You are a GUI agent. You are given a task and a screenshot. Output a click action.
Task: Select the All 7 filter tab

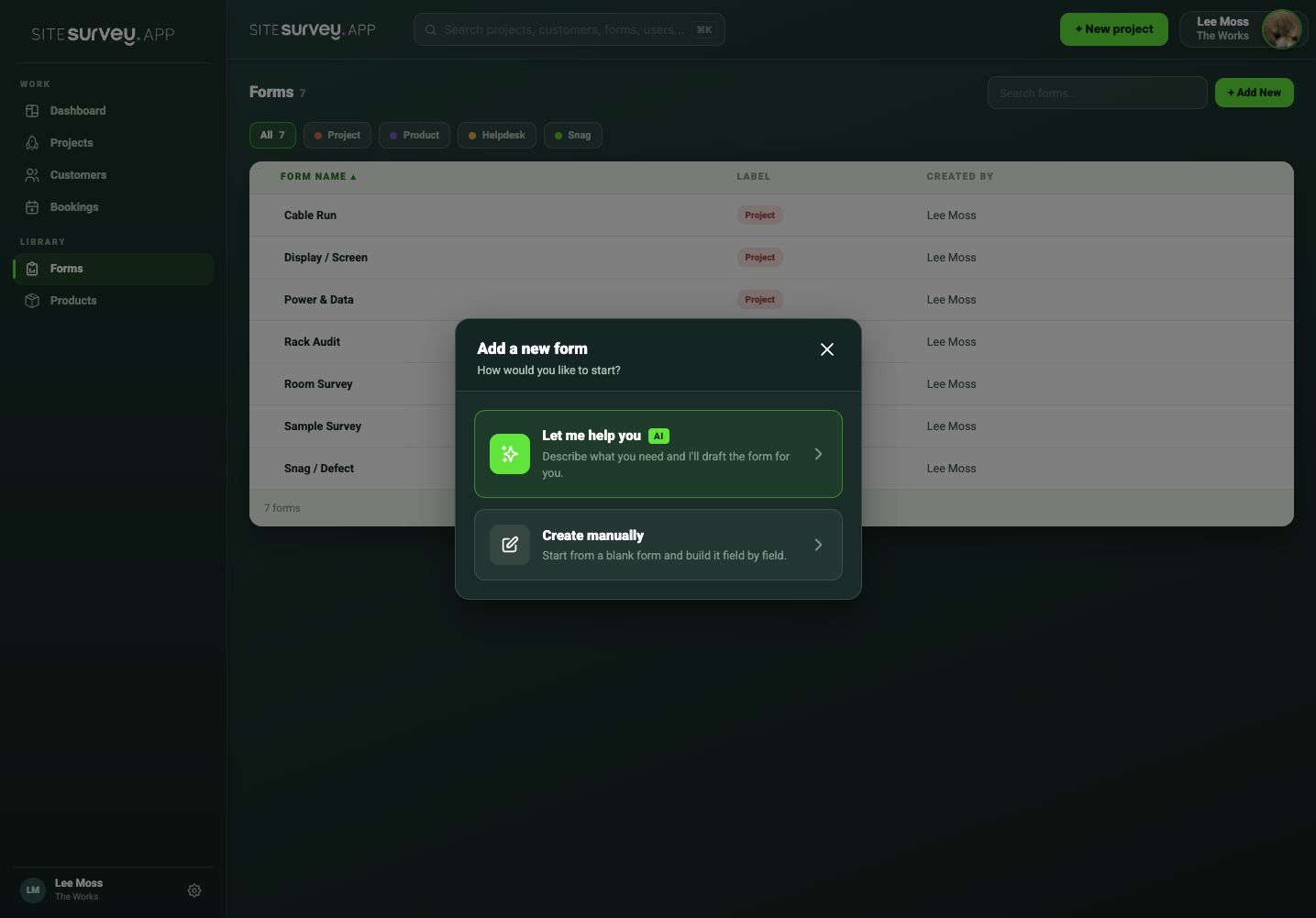272,135
